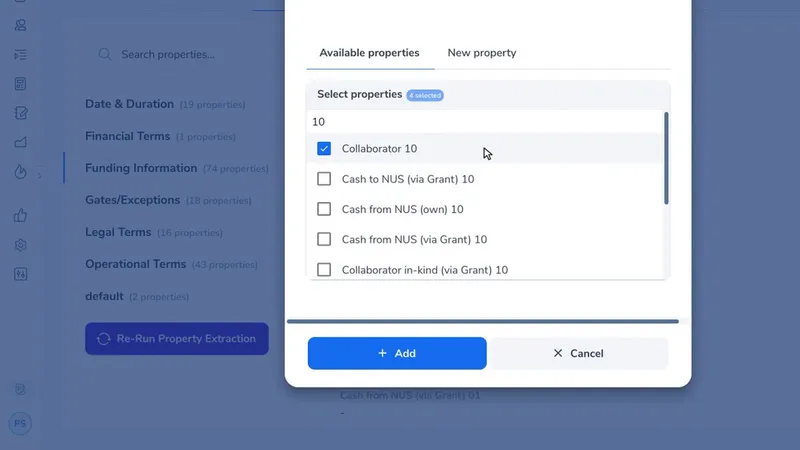Open Date & Duration category
The height and width of the screenshot is (450, 800).
pos(165,104)
